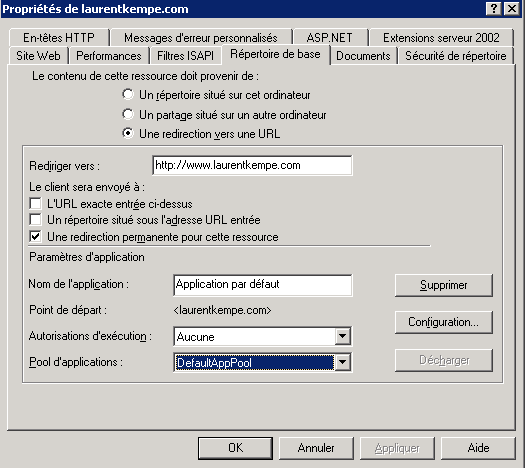Image resolution: width=525 pixels, height=468 pixels.
Task: Click the 'Nom de l'application' text field
Action: 263,285
